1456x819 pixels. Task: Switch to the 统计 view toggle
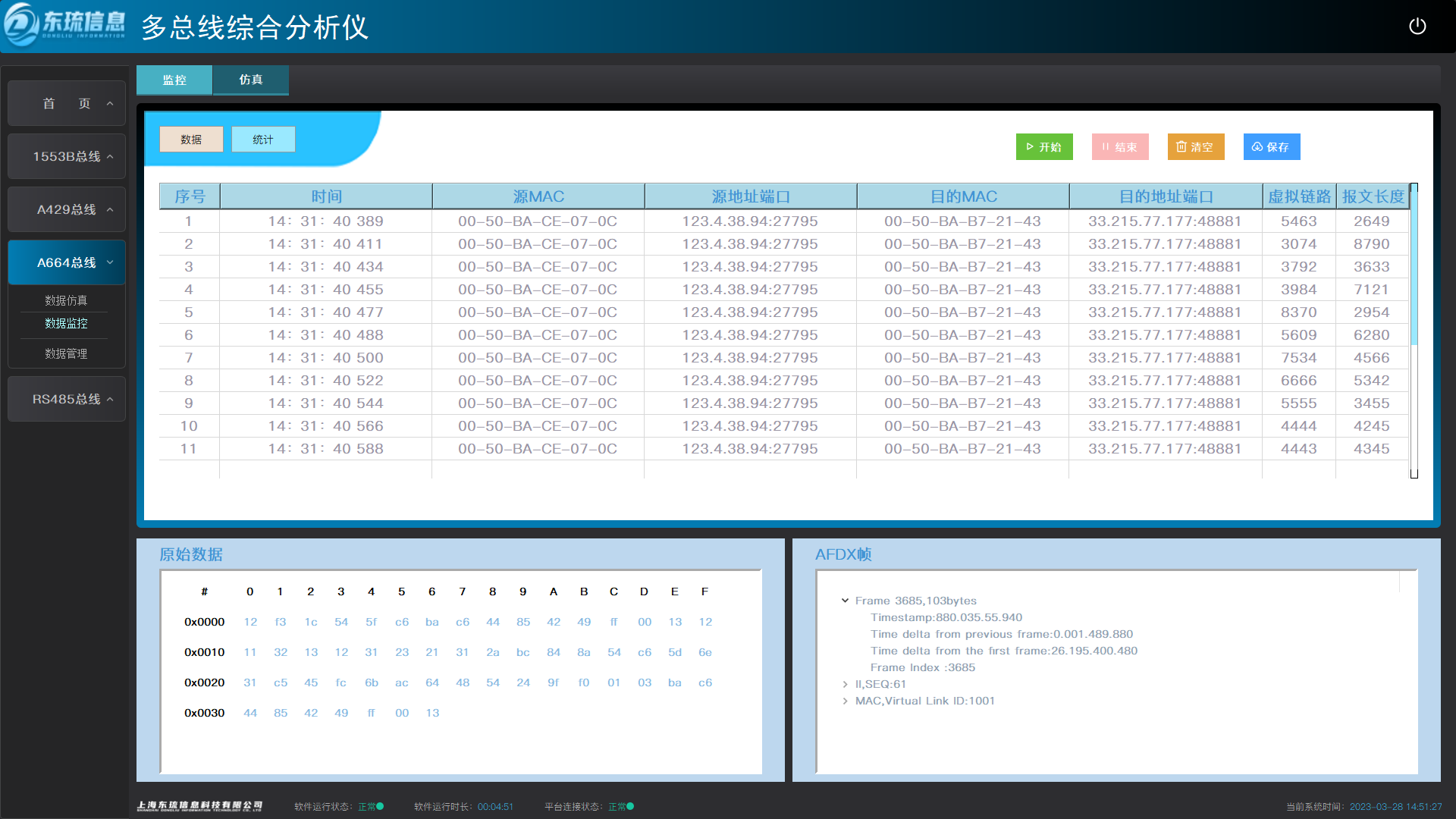click(263, 140)
